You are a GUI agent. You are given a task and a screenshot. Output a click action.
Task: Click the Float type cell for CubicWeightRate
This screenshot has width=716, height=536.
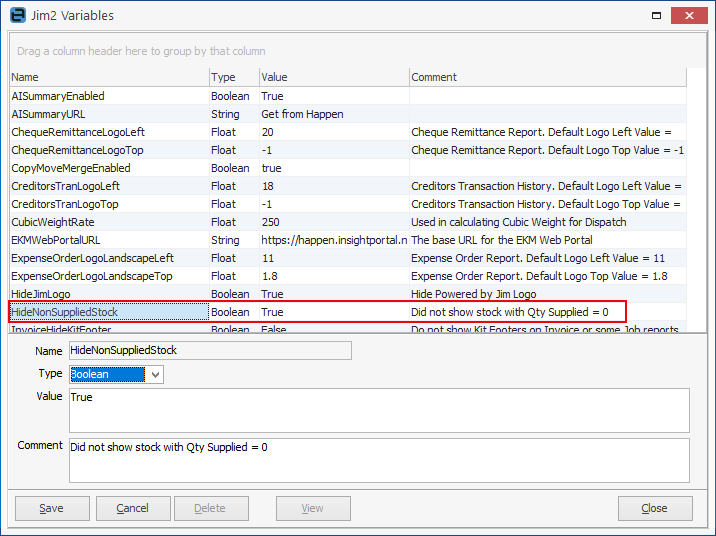coord(234,222)
